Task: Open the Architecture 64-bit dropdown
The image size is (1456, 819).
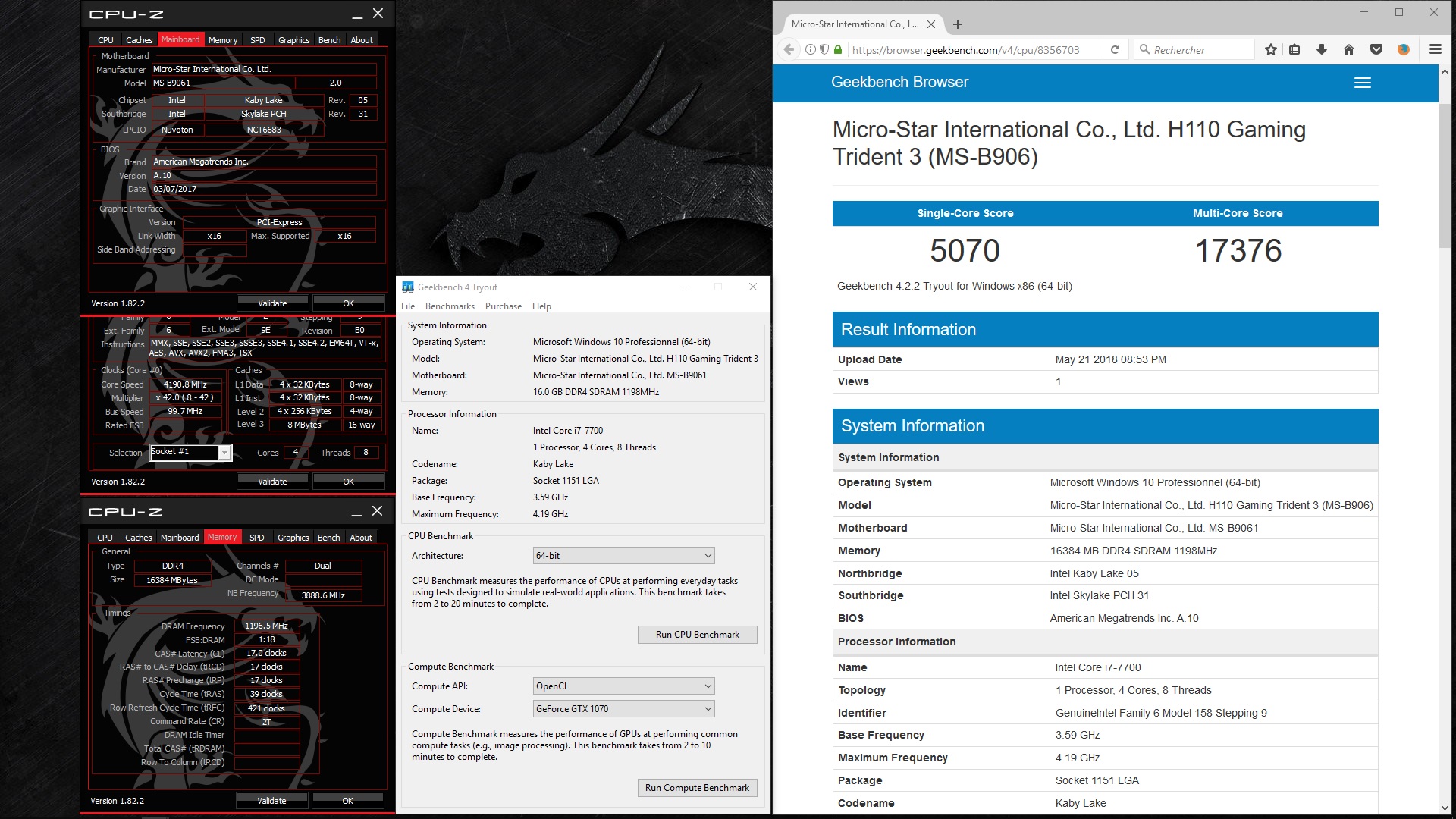Action: [x=623, y=556]
